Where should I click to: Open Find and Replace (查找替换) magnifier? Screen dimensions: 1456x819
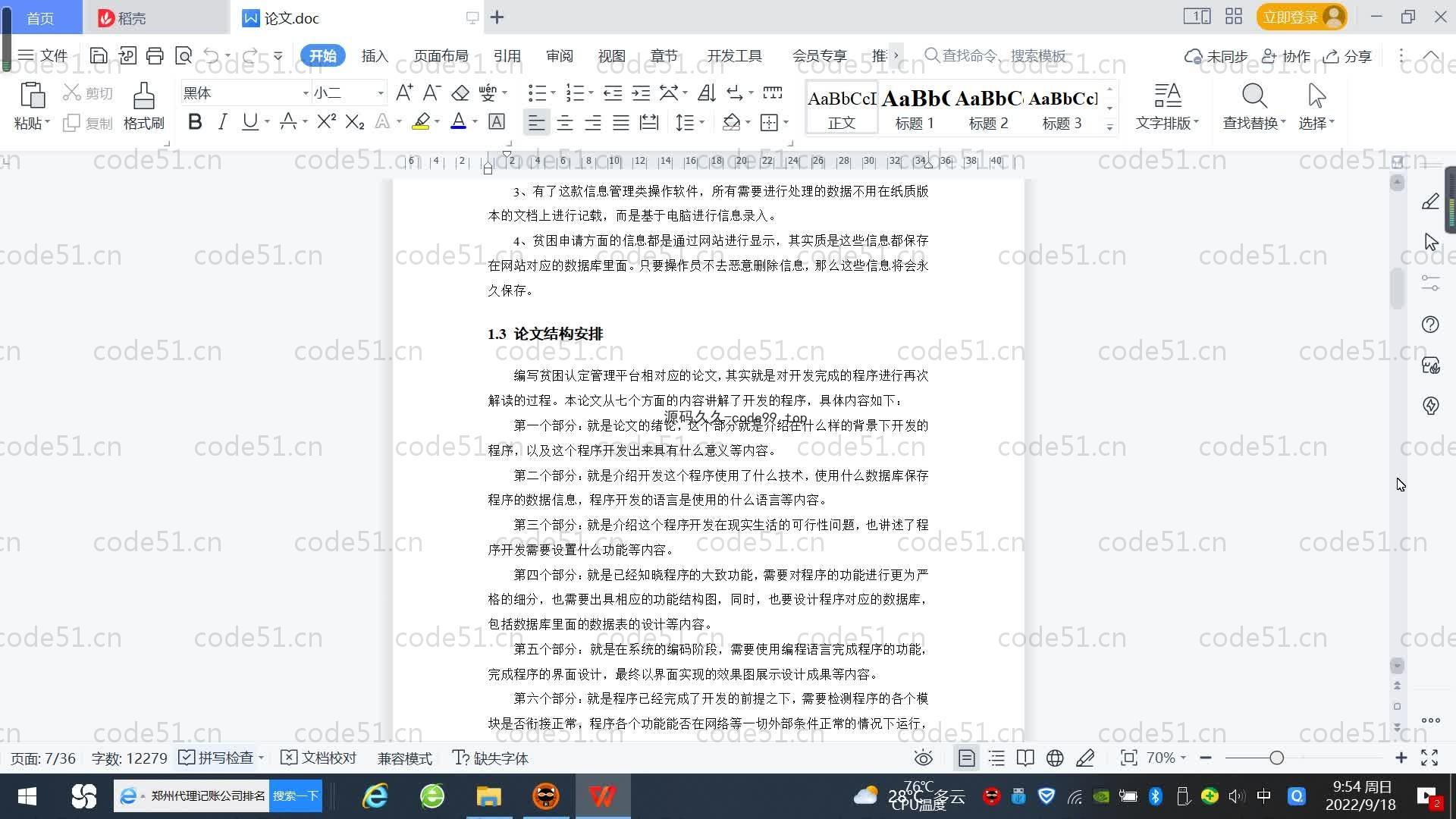1254,96
